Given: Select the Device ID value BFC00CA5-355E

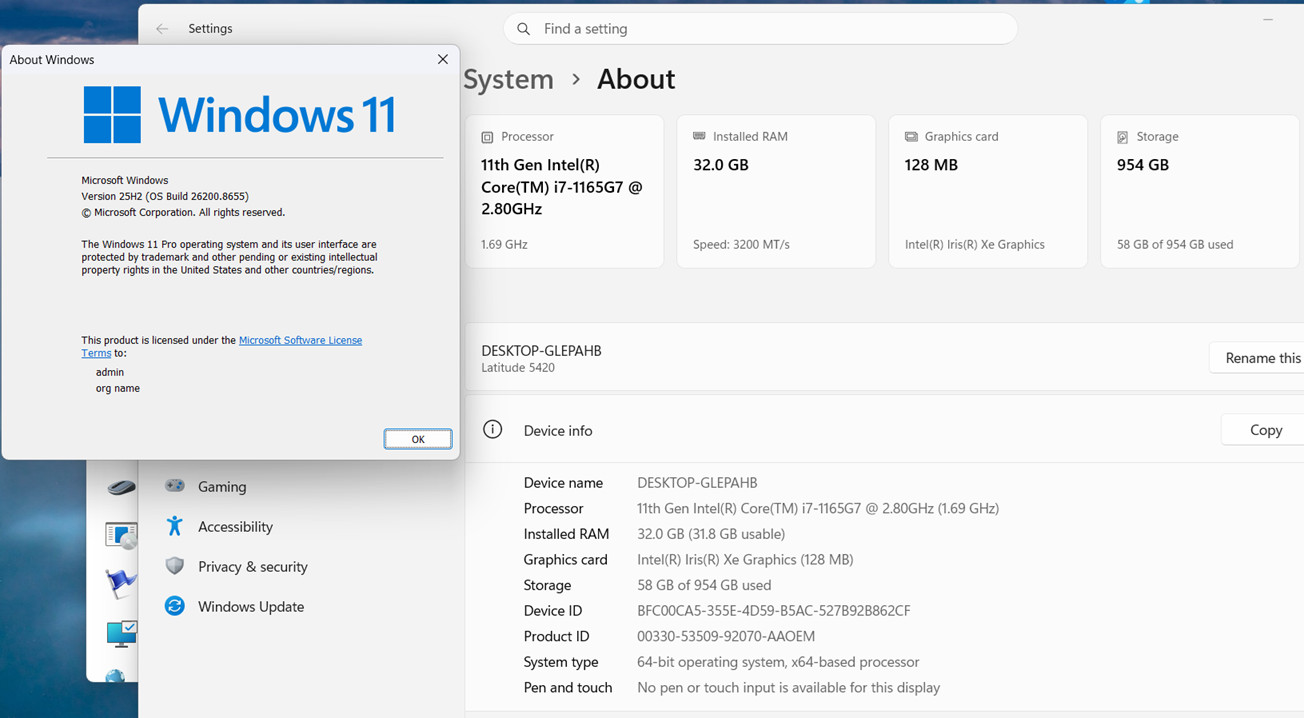Looking at the screenshot, I should point(774,611).
